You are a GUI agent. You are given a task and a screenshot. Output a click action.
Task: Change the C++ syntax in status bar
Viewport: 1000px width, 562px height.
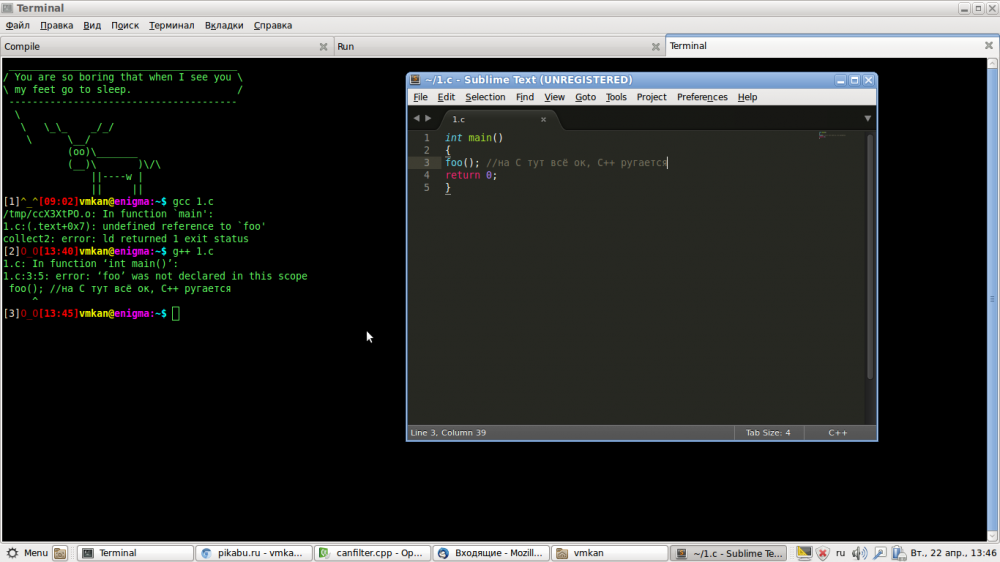point(837,433)
